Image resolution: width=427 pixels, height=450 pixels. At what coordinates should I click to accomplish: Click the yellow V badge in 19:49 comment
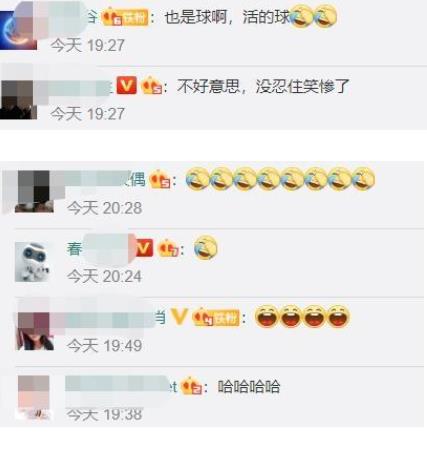[179, 316]
